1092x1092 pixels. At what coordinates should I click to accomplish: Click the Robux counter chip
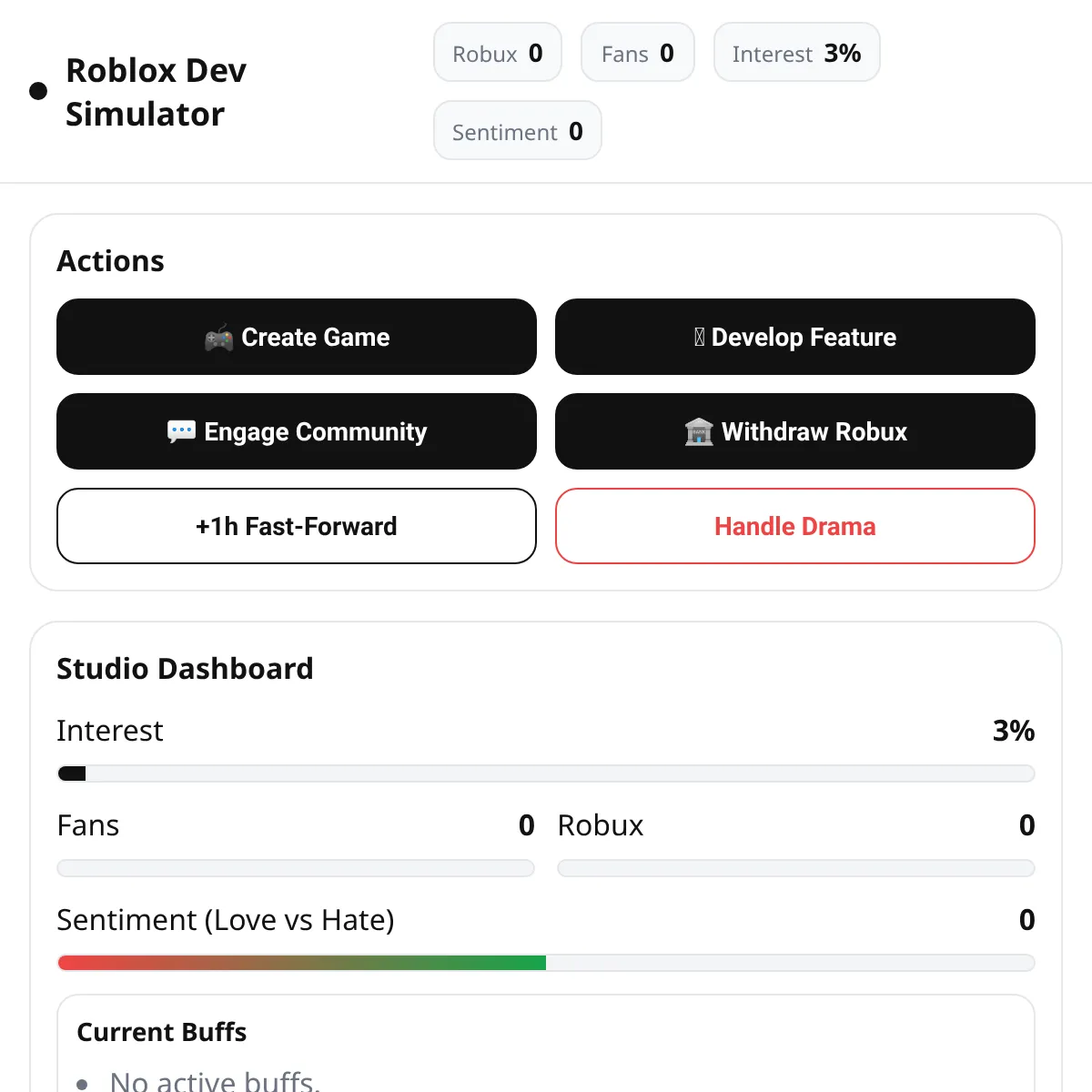coord(497,53)
